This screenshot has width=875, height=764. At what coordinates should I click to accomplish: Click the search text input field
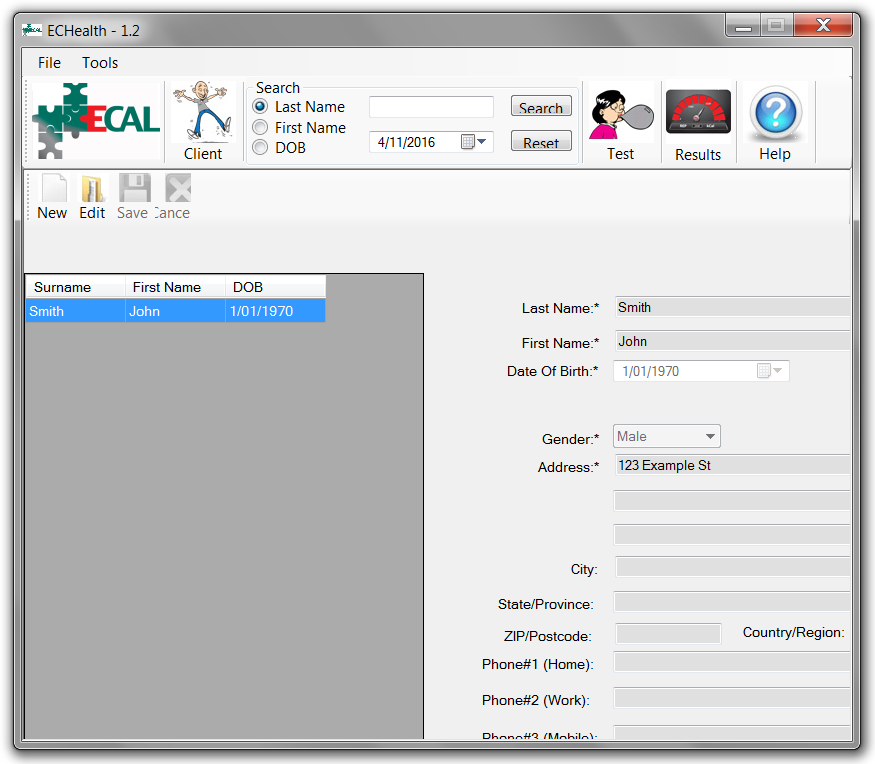(x=431, y=107)
